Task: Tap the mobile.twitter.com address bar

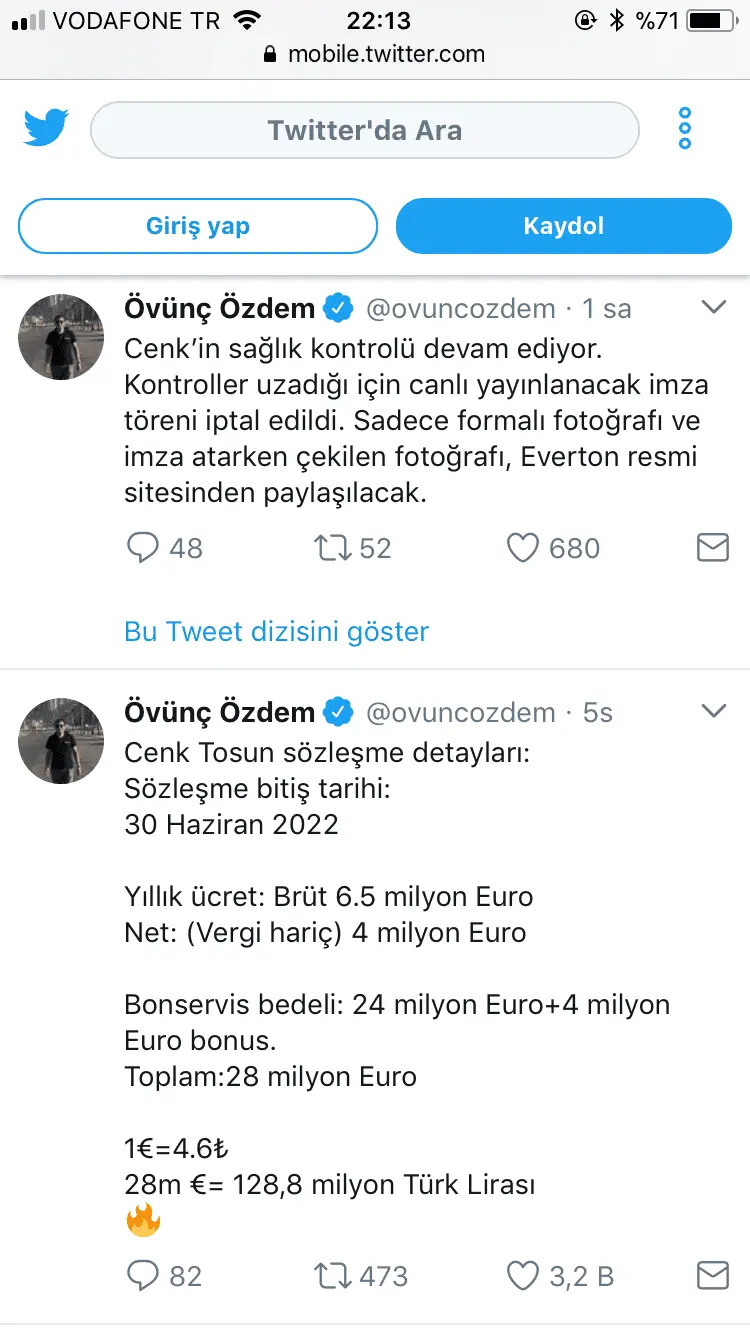Action: coord(375,54)
